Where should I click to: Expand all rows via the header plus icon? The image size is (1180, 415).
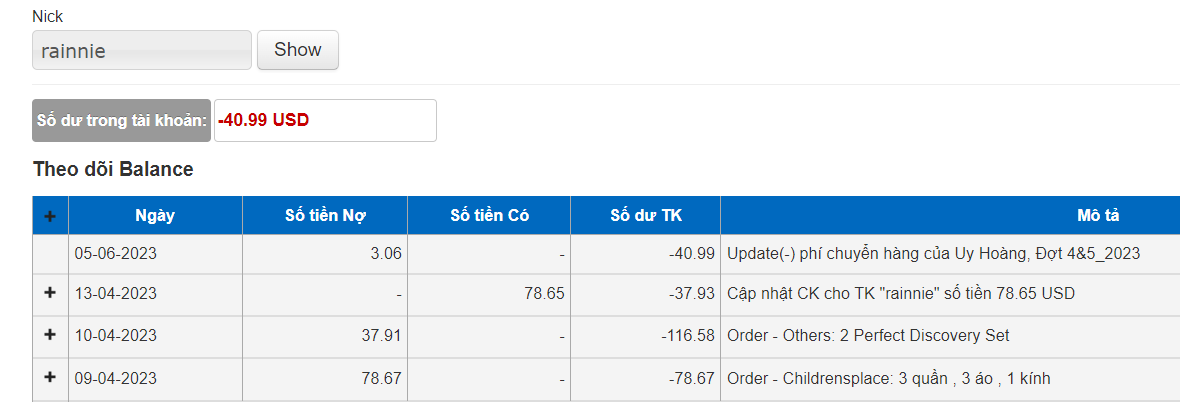(50, 215)
